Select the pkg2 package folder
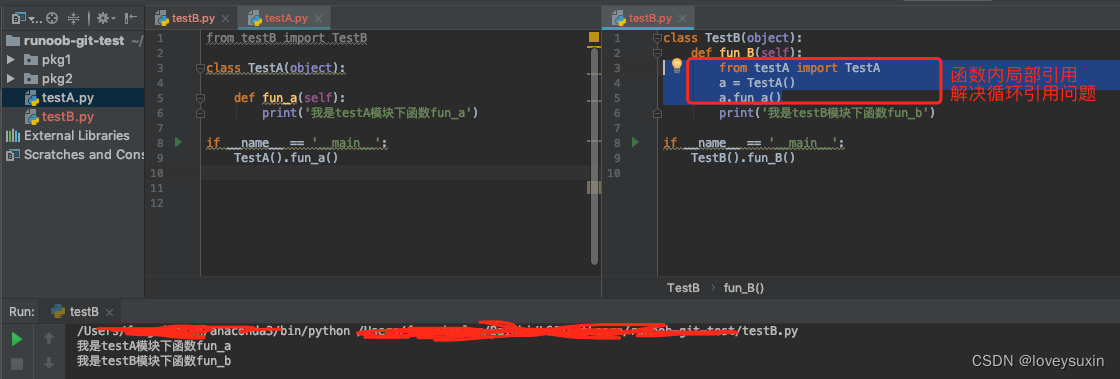Screen dimensions: 1120x379 point(47,79)
